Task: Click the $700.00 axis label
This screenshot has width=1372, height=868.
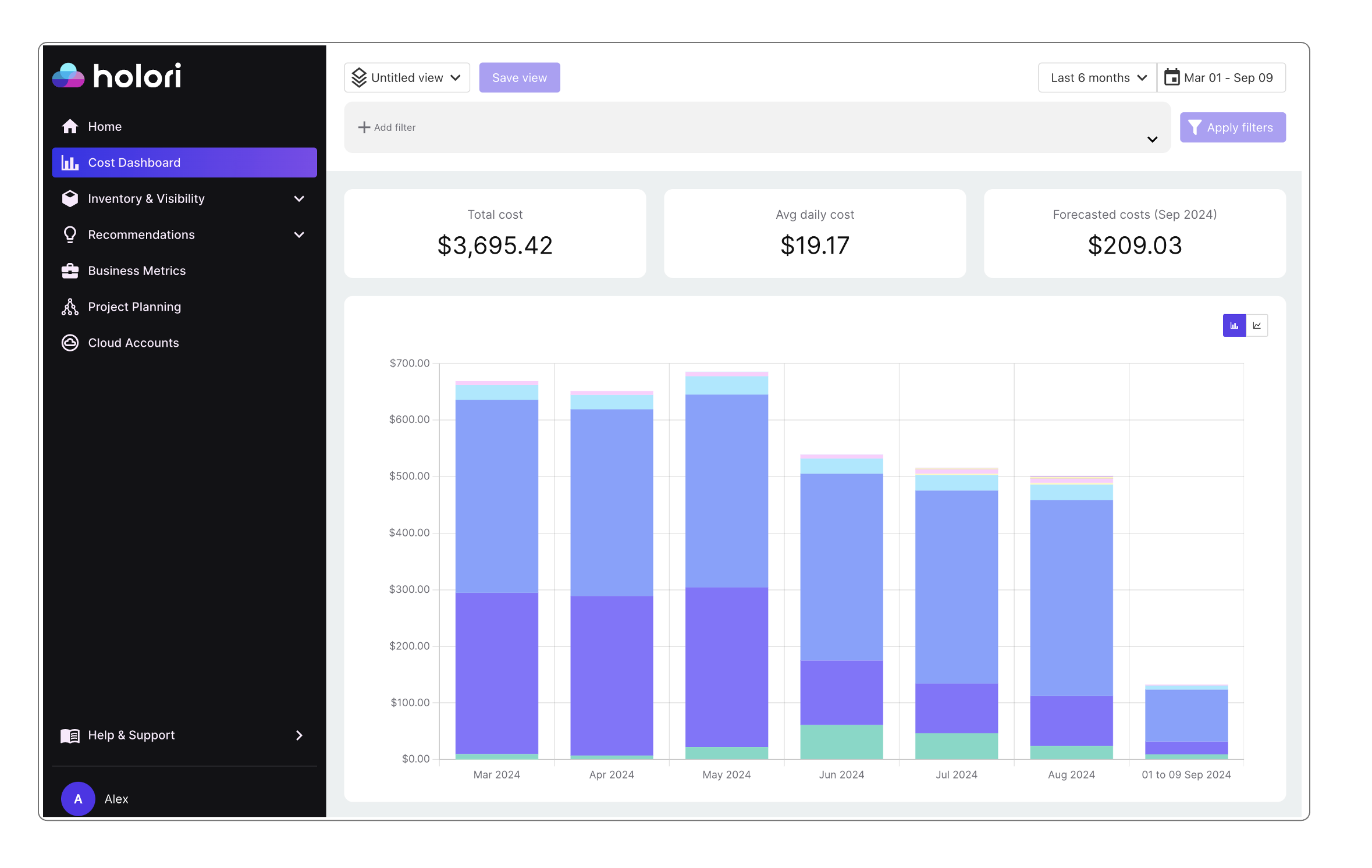Action: [x=410, y=363]
